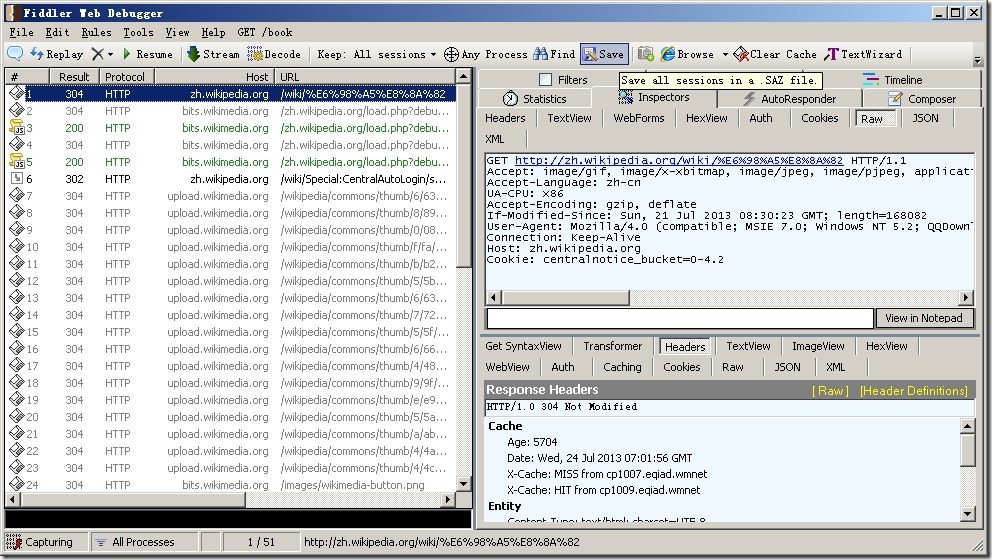Viewport: 992px width, 560px height.
Task: Sort sessions by Result column header
Action: (x=74, y=77)
